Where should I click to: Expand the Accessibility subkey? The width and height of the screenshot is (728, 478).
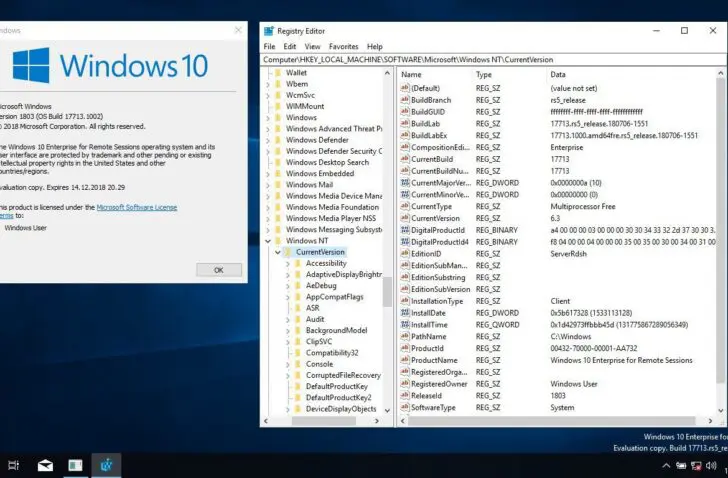[x=287, y=264]
